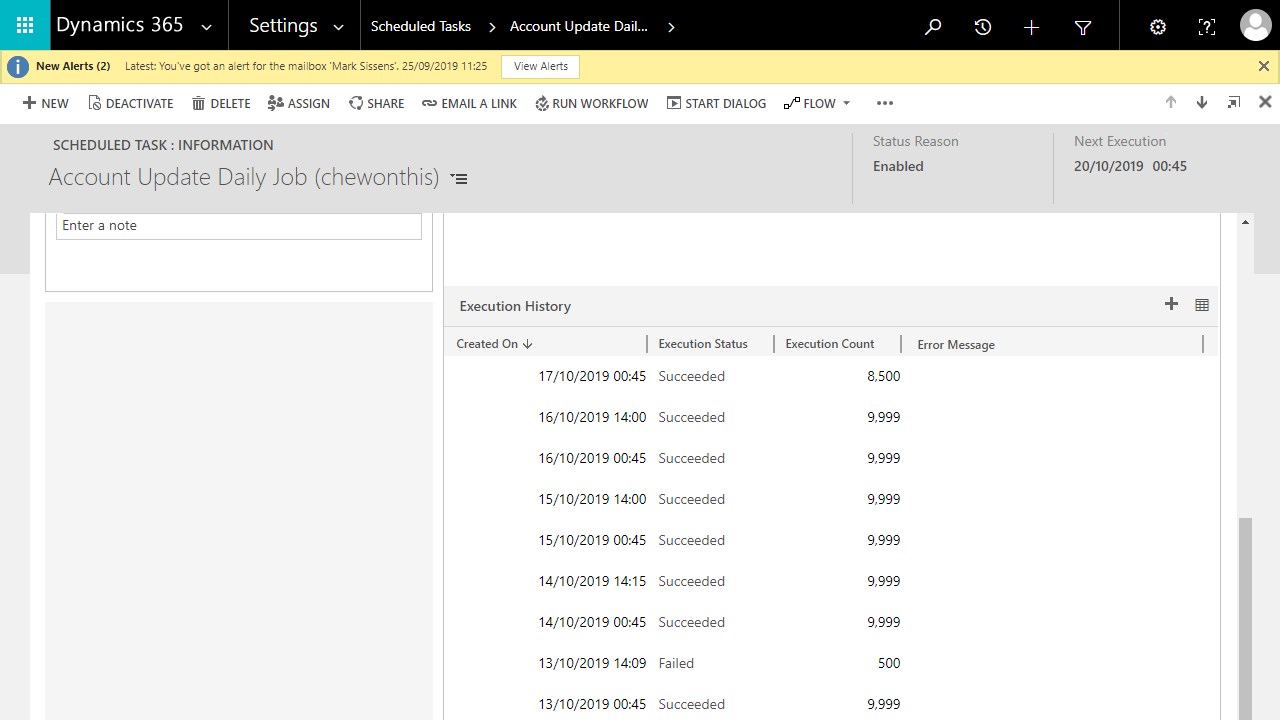This screenshot has width=1280, height=720.
Task: Click the Enter a note field
Action: click(239, 226)
